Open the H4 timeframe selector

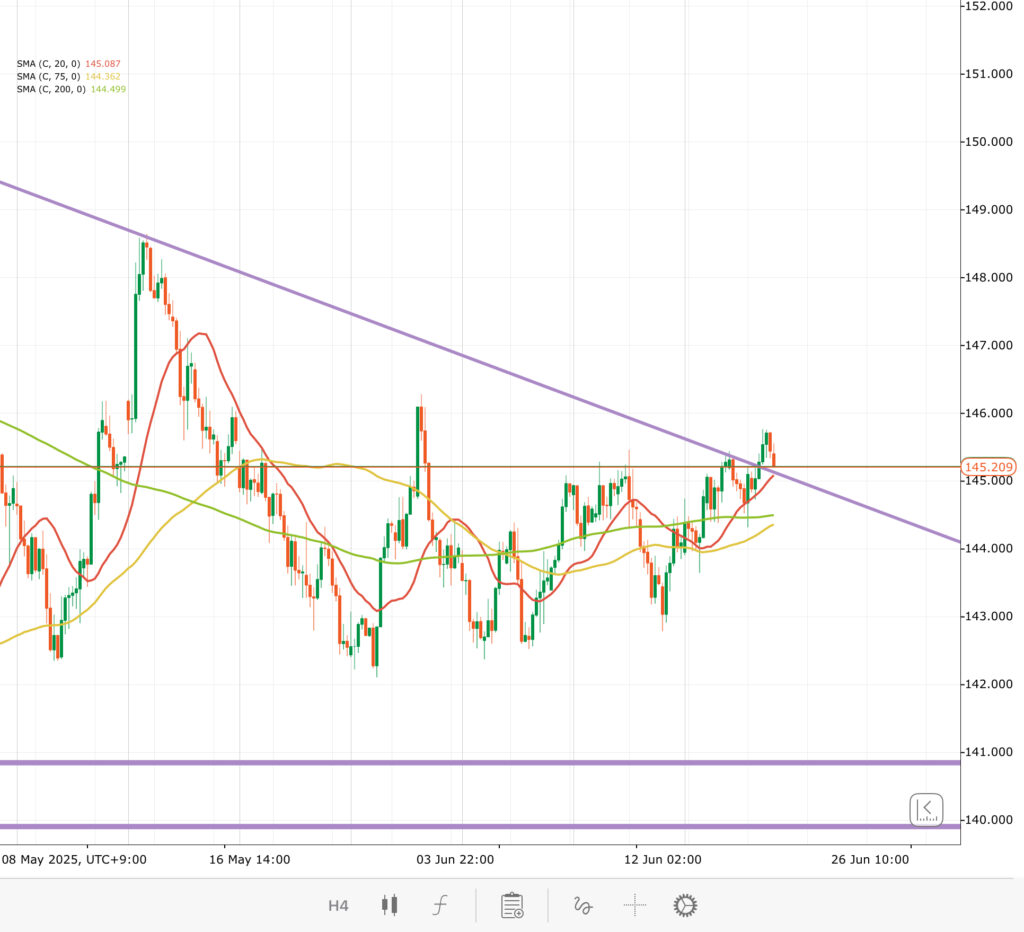click(338, 906)
